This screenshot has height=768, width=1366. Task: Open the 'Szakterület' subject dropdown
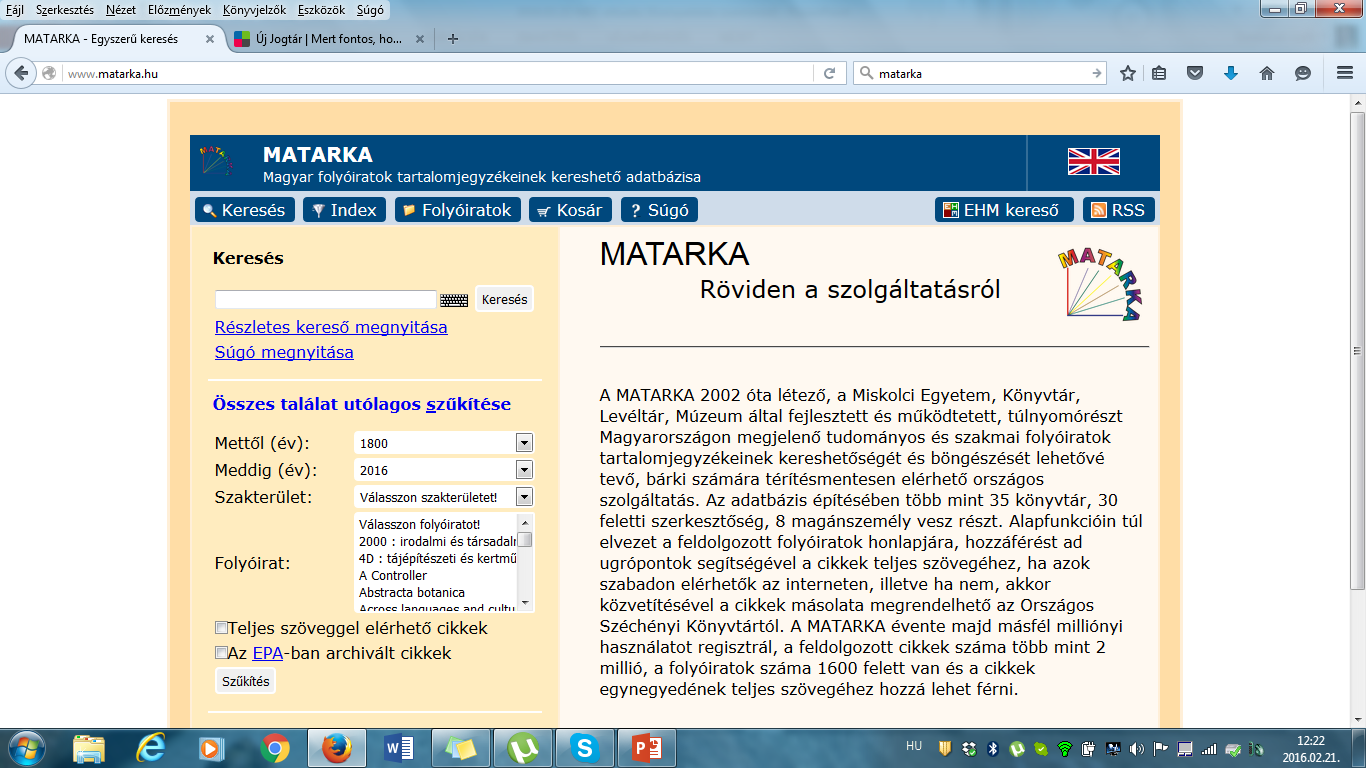(444, 497)
